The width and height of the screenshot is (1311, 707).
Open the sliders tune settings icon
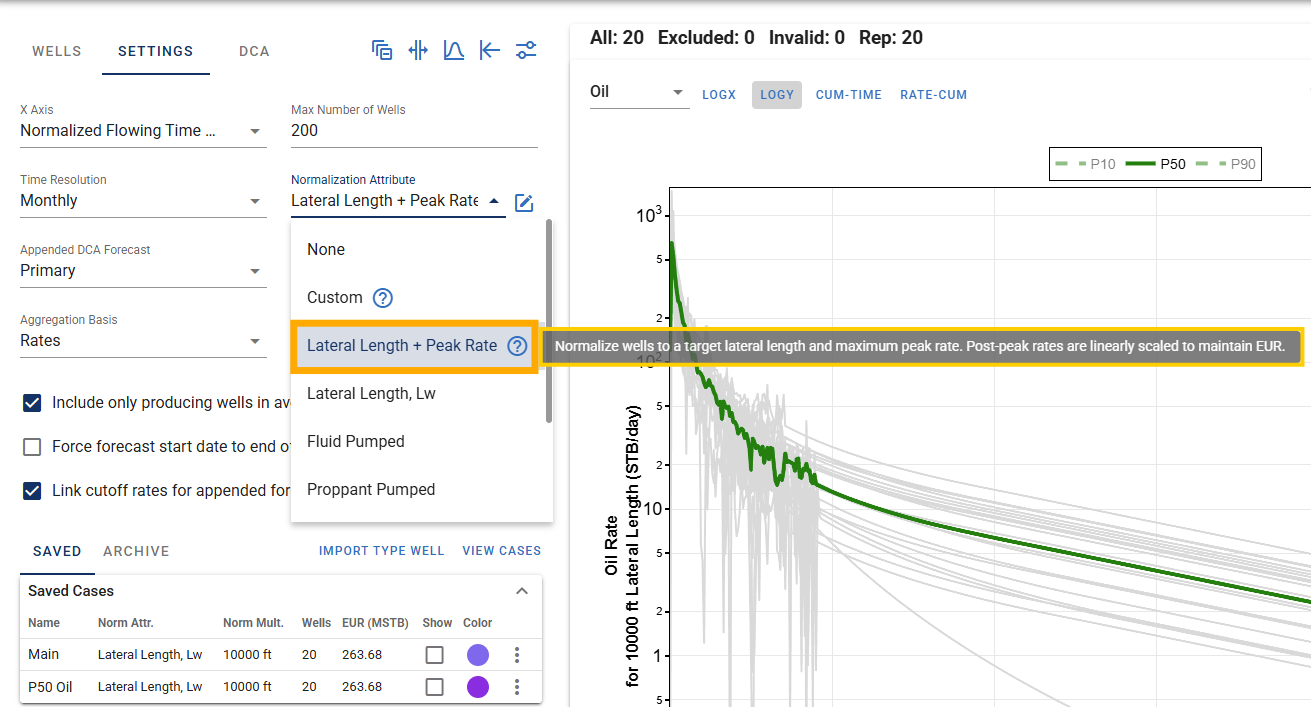(x=526, y=50)
